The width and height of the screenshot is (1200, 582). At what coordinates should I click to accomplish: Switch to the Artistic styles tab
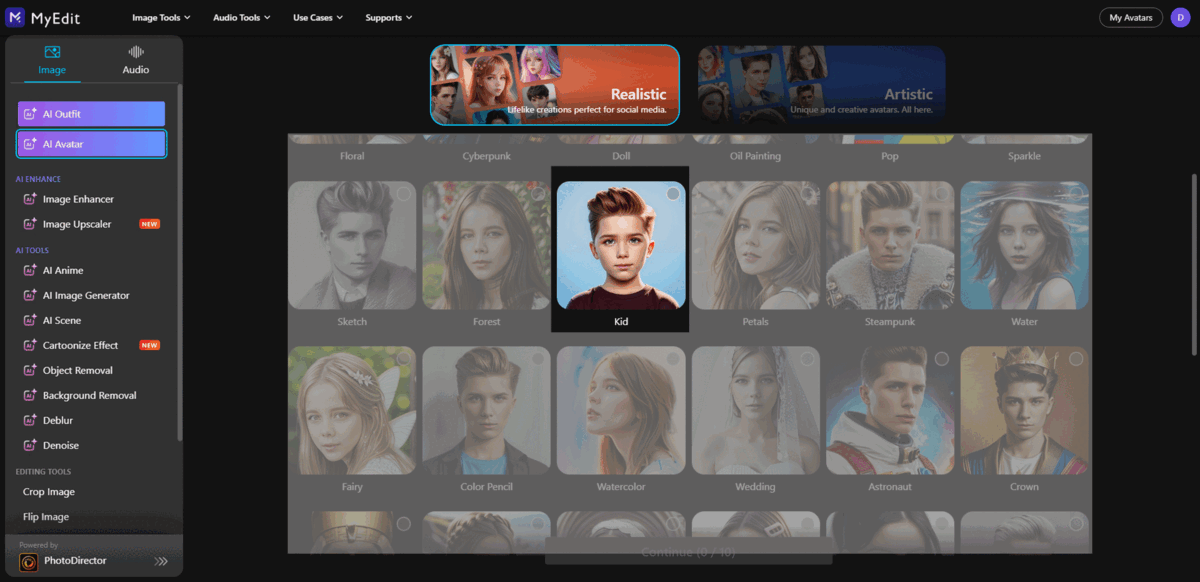[821, 84]
